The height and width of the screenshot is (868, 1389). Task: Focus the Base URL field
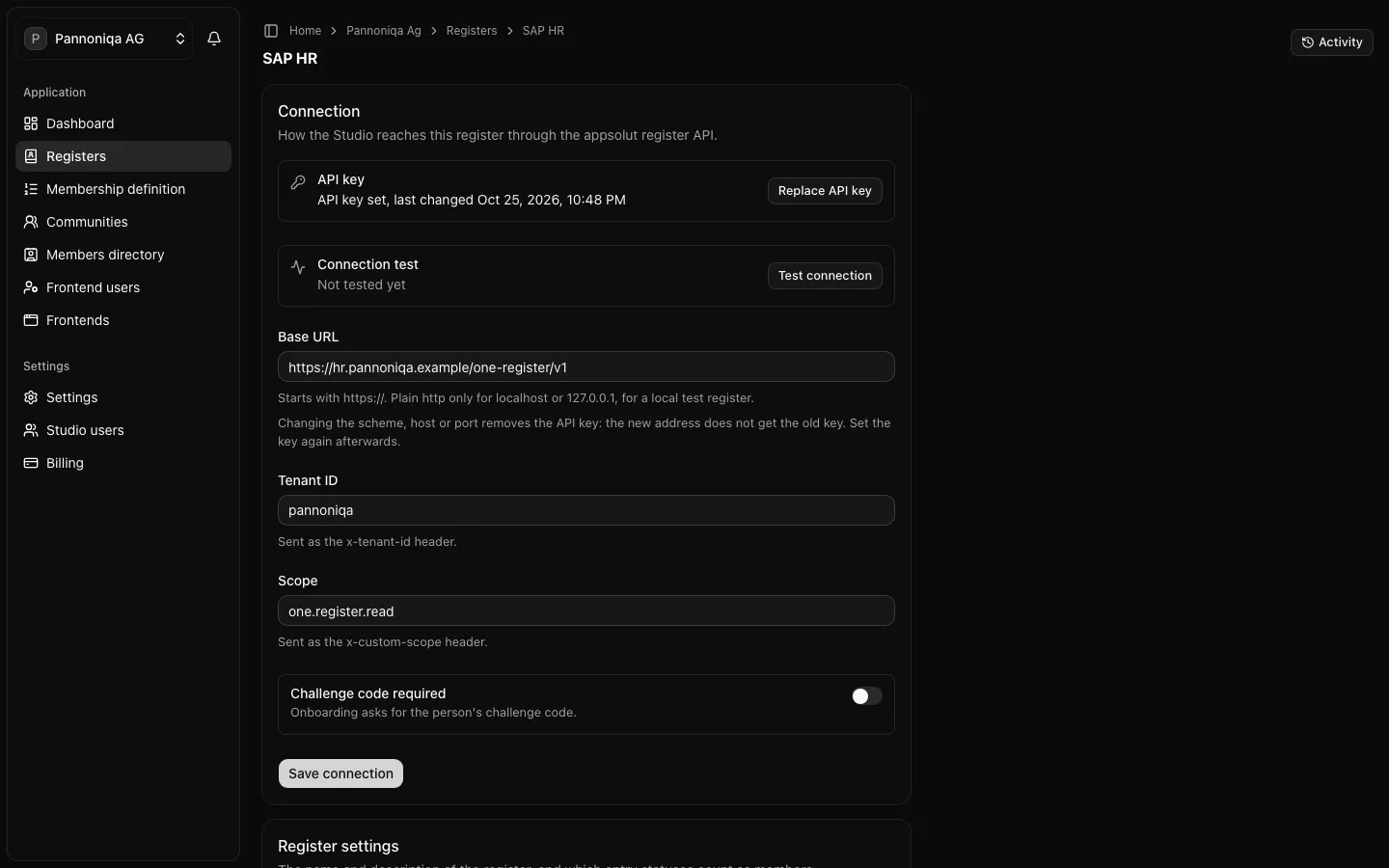[x=586, y=366]
